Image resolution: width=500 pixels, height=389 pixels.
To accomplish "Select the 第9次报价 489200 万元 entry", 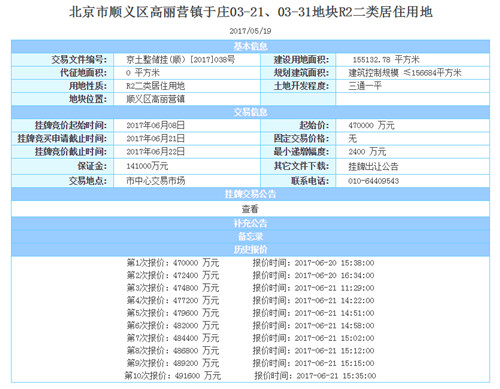I will click(x=173, y=363).
